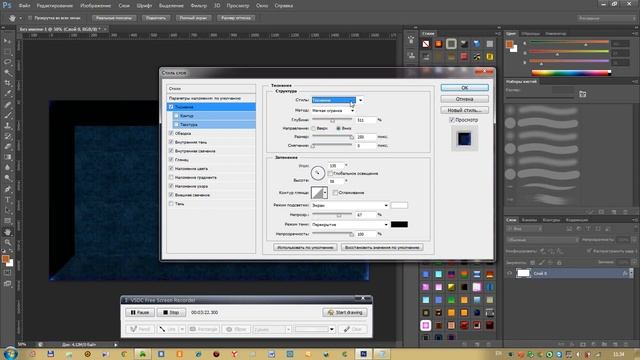
Task: Select the Rectangular Marquee tool
Action: [x=7, y=51]
